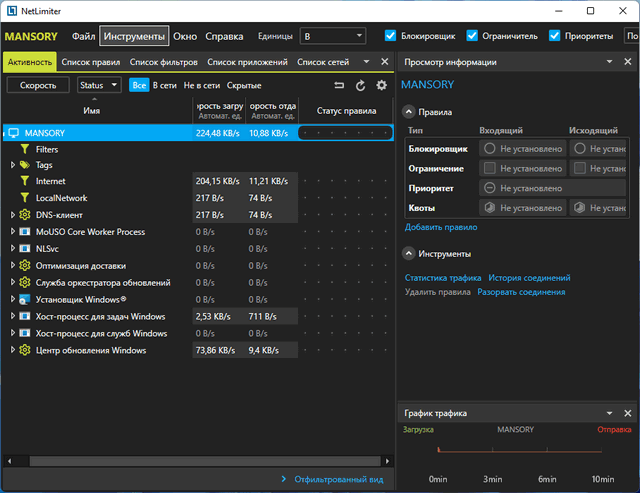Click the Центр обновления Windows service icon
Screen dimensions: 640x493
pyautogui.click(x=25, y=351)
